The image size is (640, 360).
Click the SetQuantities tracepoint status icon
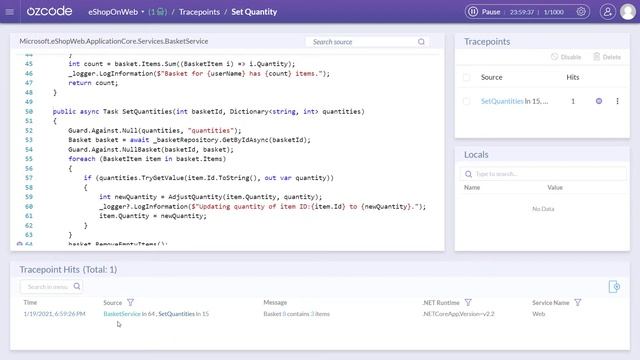[x=599, y=101]
